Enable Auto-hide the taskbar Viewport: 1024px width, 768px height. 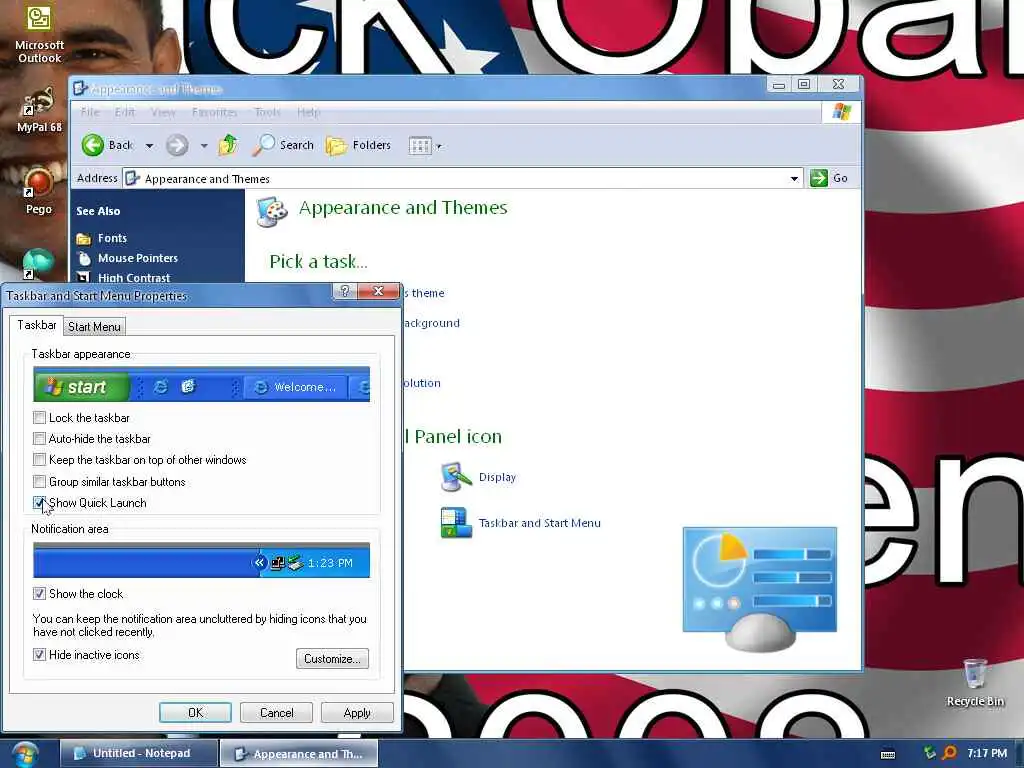pos(39,438)
